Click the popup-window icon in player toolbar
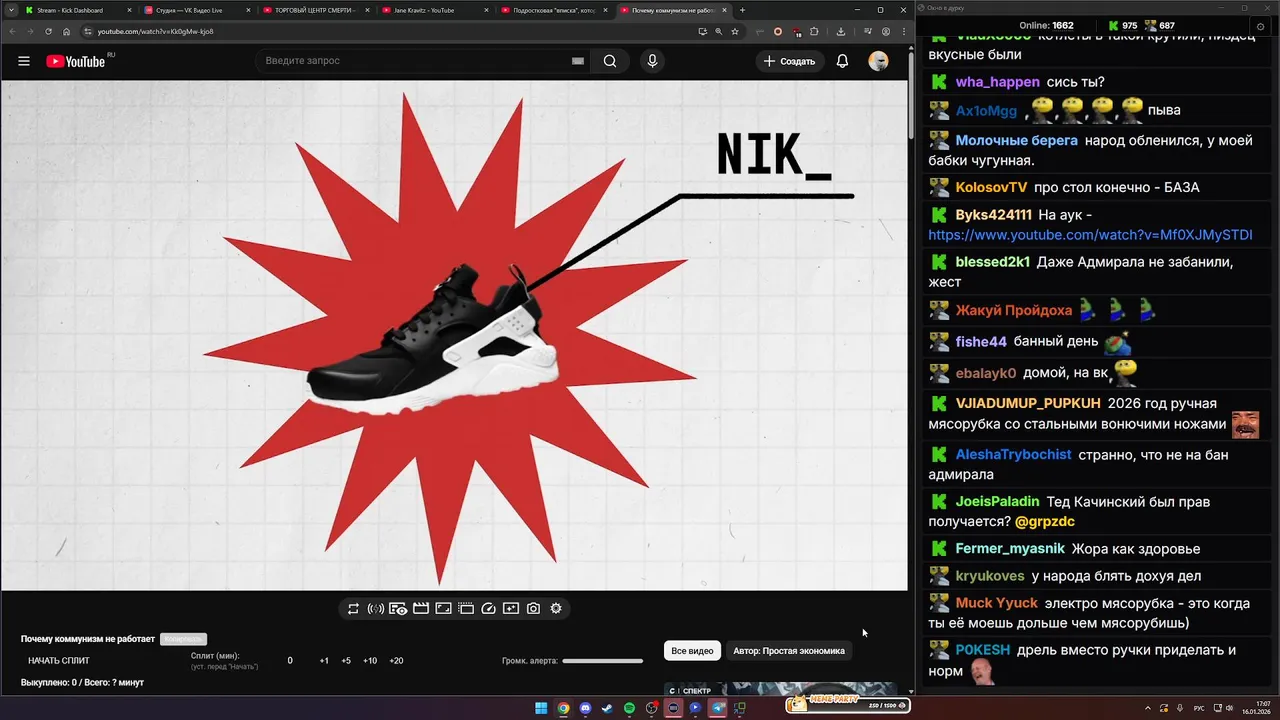Screen dimensions: 1280x720 click(x=466, y=608)
